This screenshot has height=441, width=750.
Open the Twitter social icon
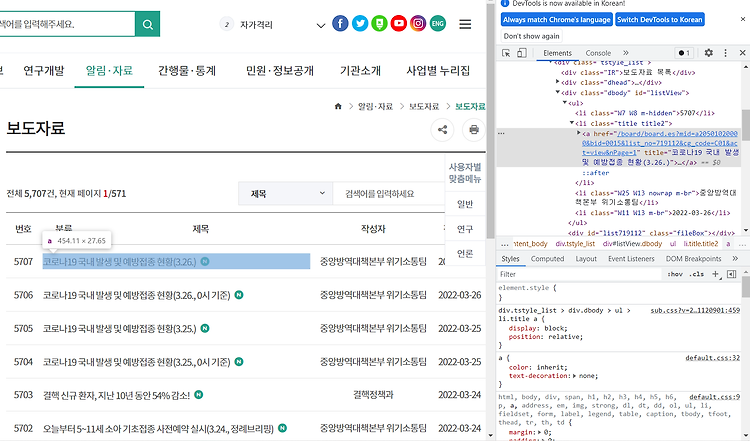(x=360, y=23)
